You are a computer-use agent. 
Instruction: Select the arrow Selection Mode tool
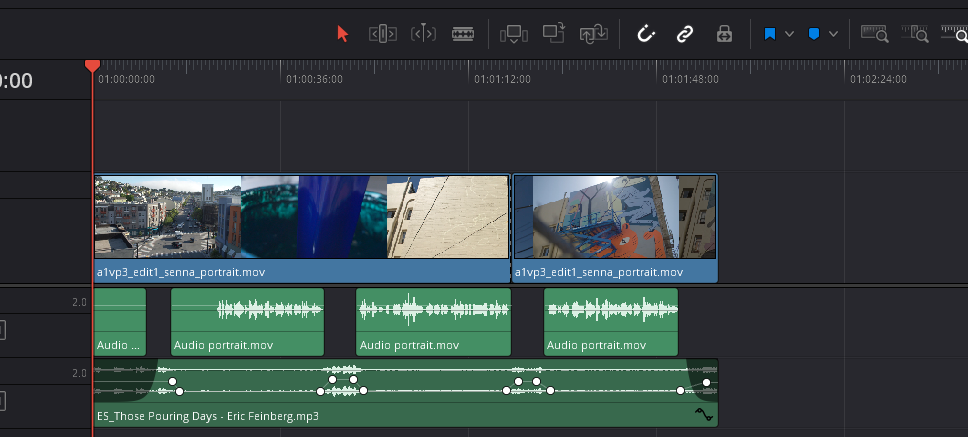click(x=343, y=34)
